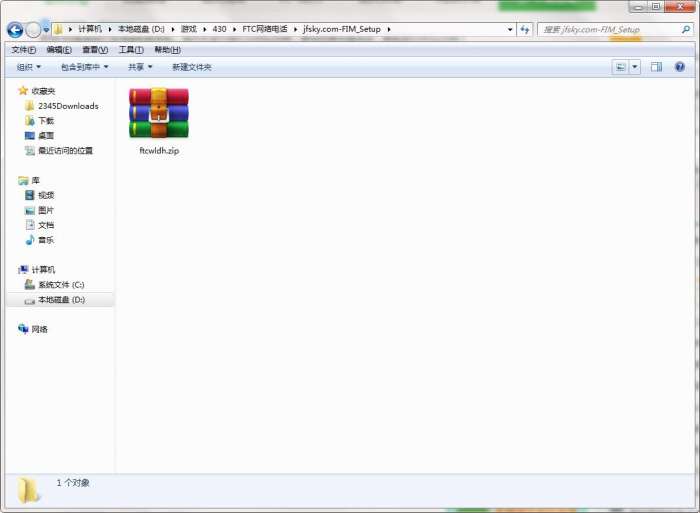Image resolution: width=700 pixels, height=513 pixels.
Task: Open the 音乐 library
Action: coord(46,240)
